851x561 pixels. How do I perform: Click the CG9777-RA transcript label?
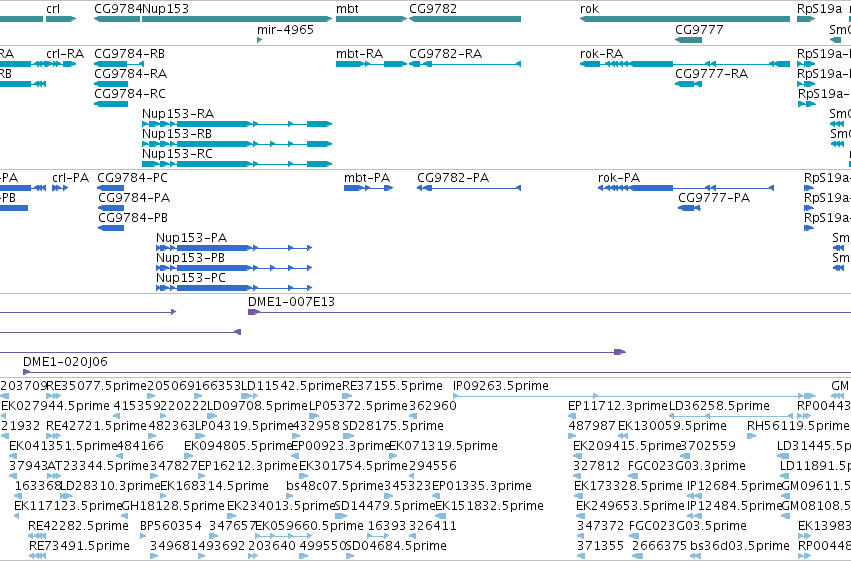click(x=712, y=74)
